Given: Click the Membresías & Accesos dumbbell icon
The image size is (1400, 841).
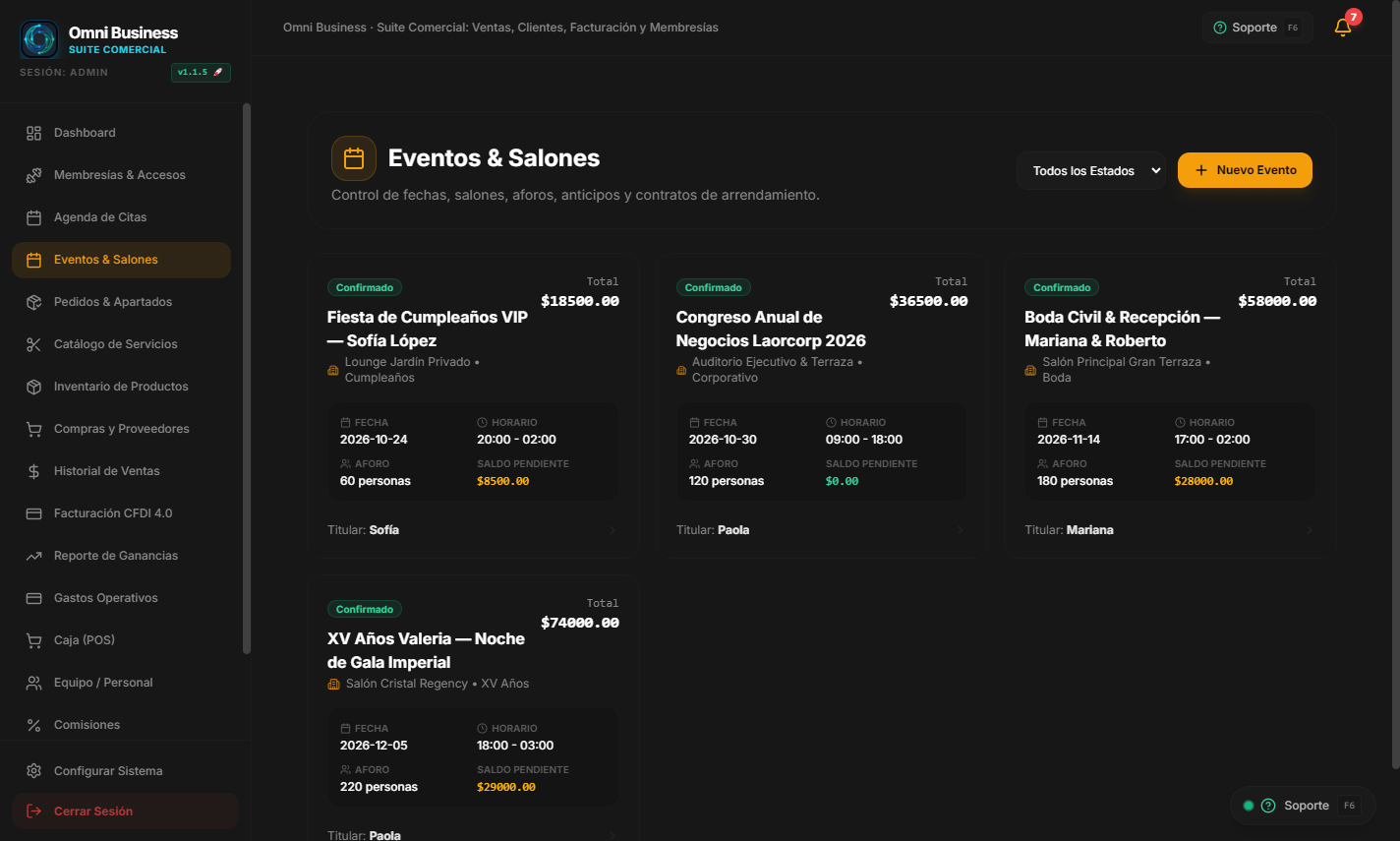Looking at the screenshot, I should pos(33,175).
